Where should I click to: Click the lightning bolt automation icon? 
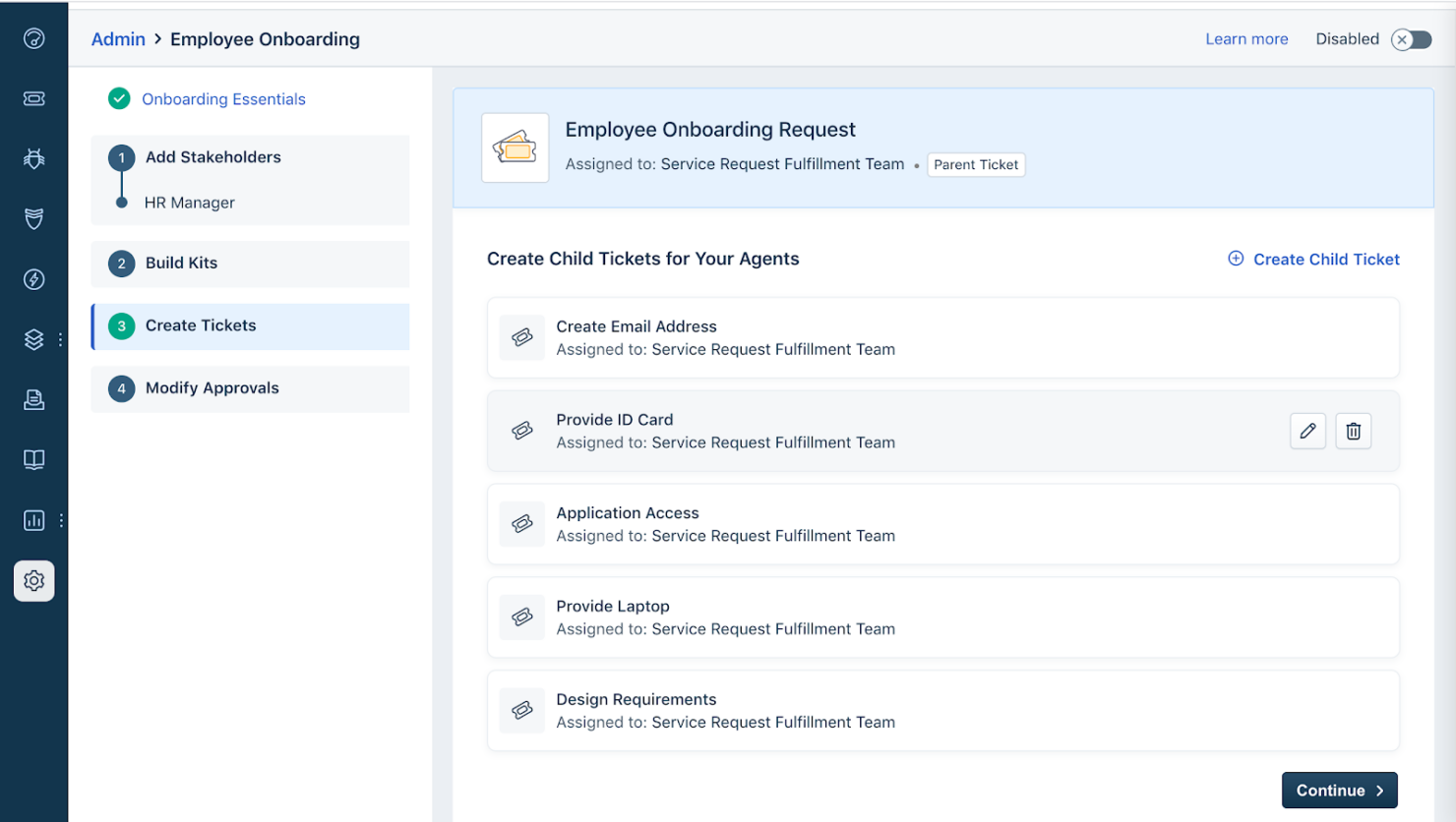click(x=34, y=278)
